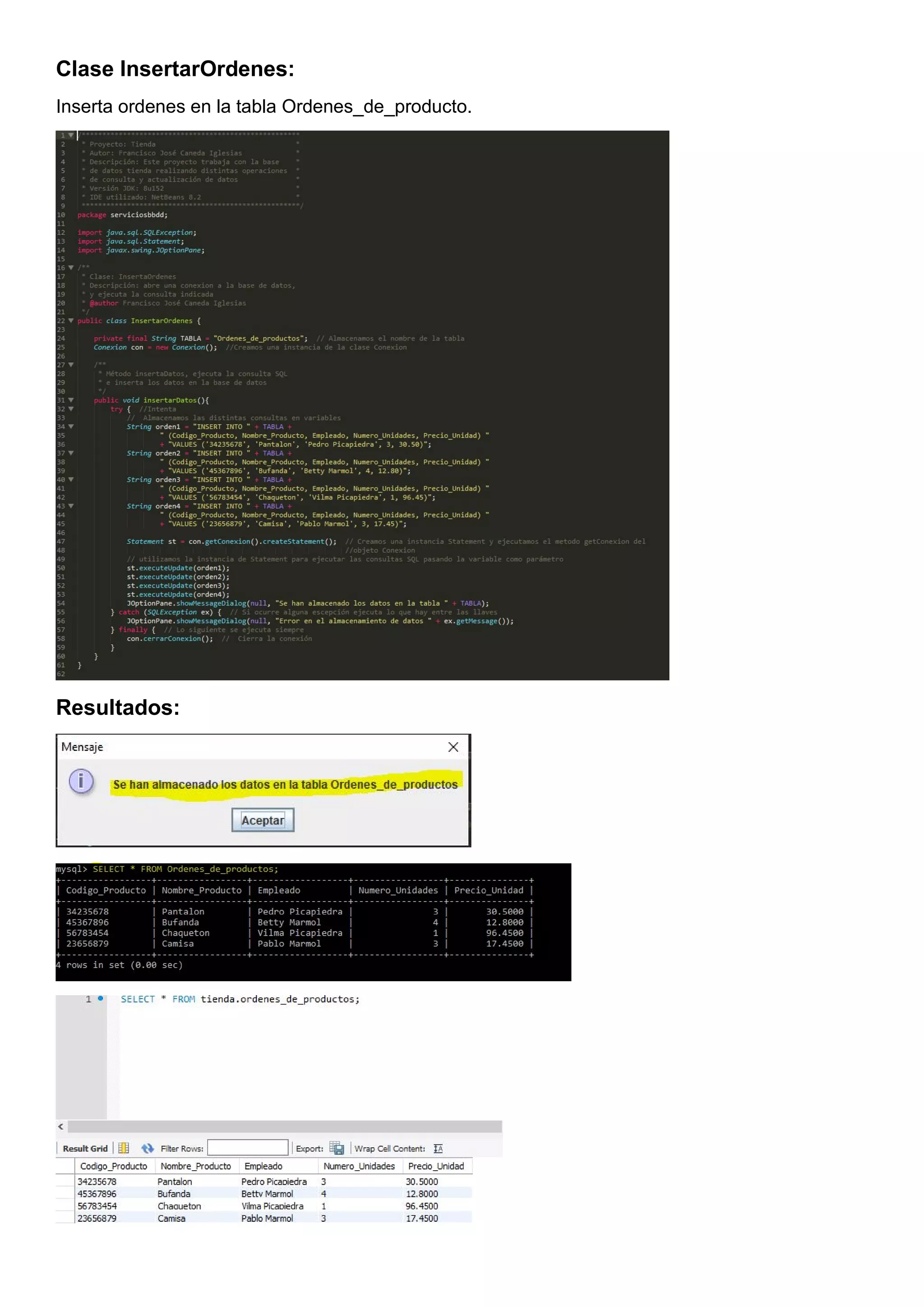The height and width of the screenshot is (1307, 924).
Task: Click the Precio_Unidad column header in the result grid
Action: pos(436,1166)
